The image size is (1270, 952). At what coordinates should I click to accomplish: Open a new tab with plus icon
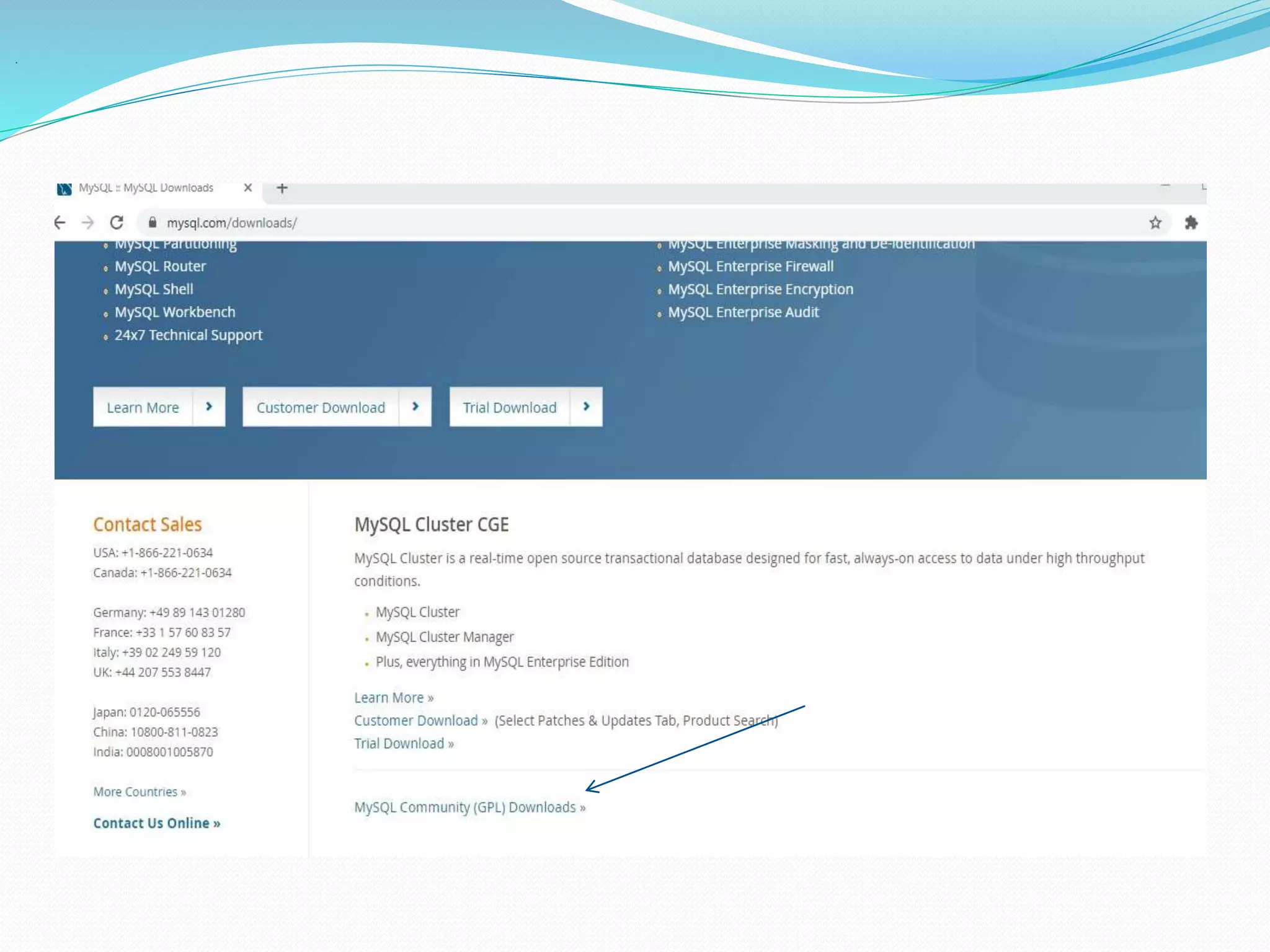pyautogui.click(x=282, y=188)
